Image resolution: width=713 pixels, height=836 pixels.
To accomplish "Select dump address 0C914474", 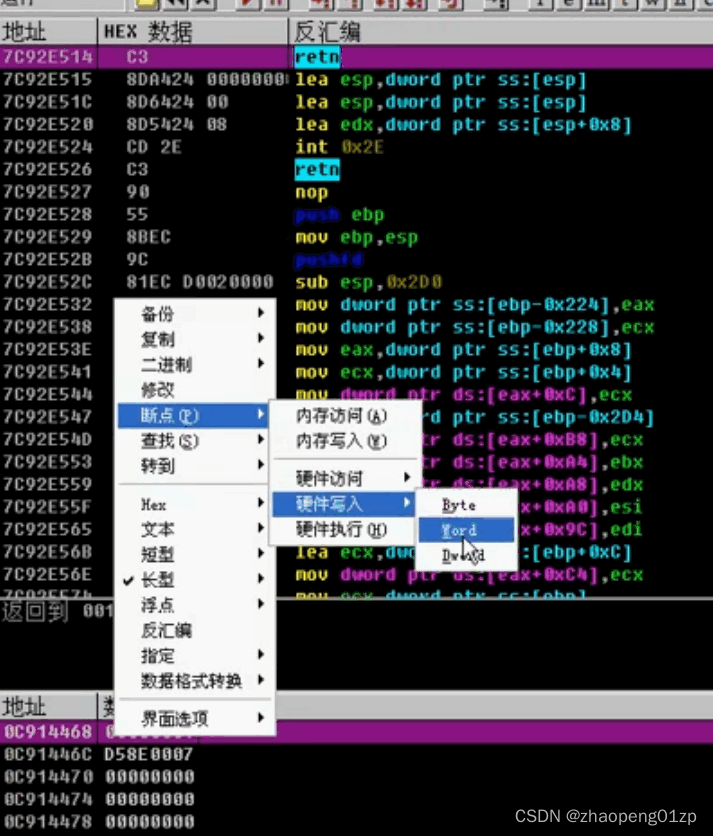I will [48, 799].
